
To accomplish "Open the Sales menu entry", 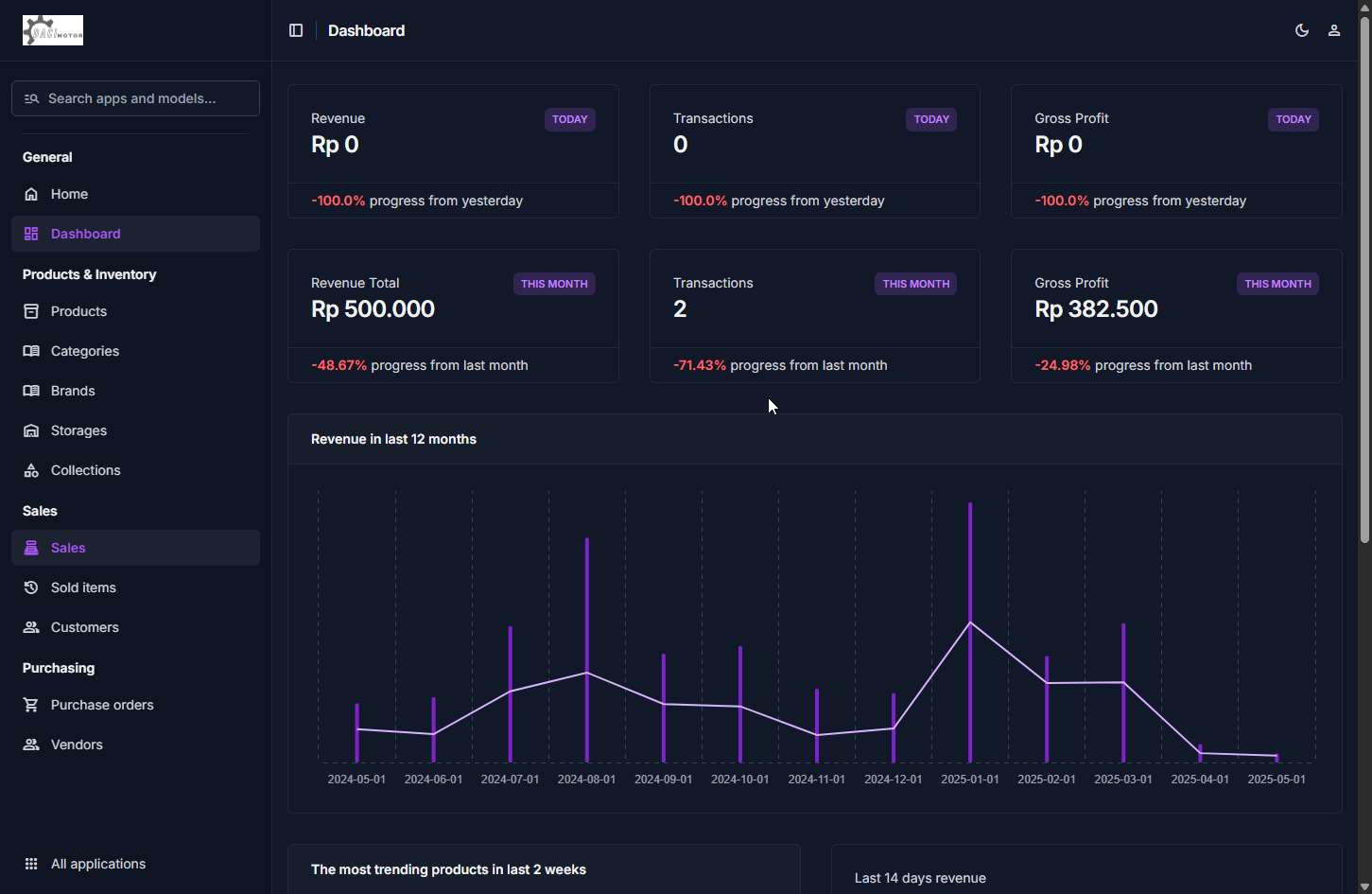I will coord(135,548).
